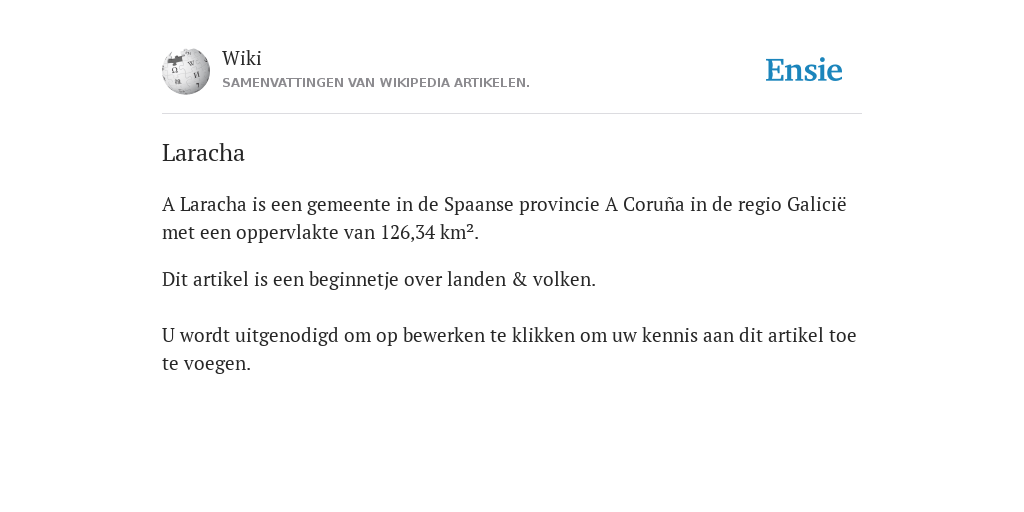This screenshot has height=512, width=1024.
Task: Click the word 'Spaanse' in the article text
Action: pos(479,205)
